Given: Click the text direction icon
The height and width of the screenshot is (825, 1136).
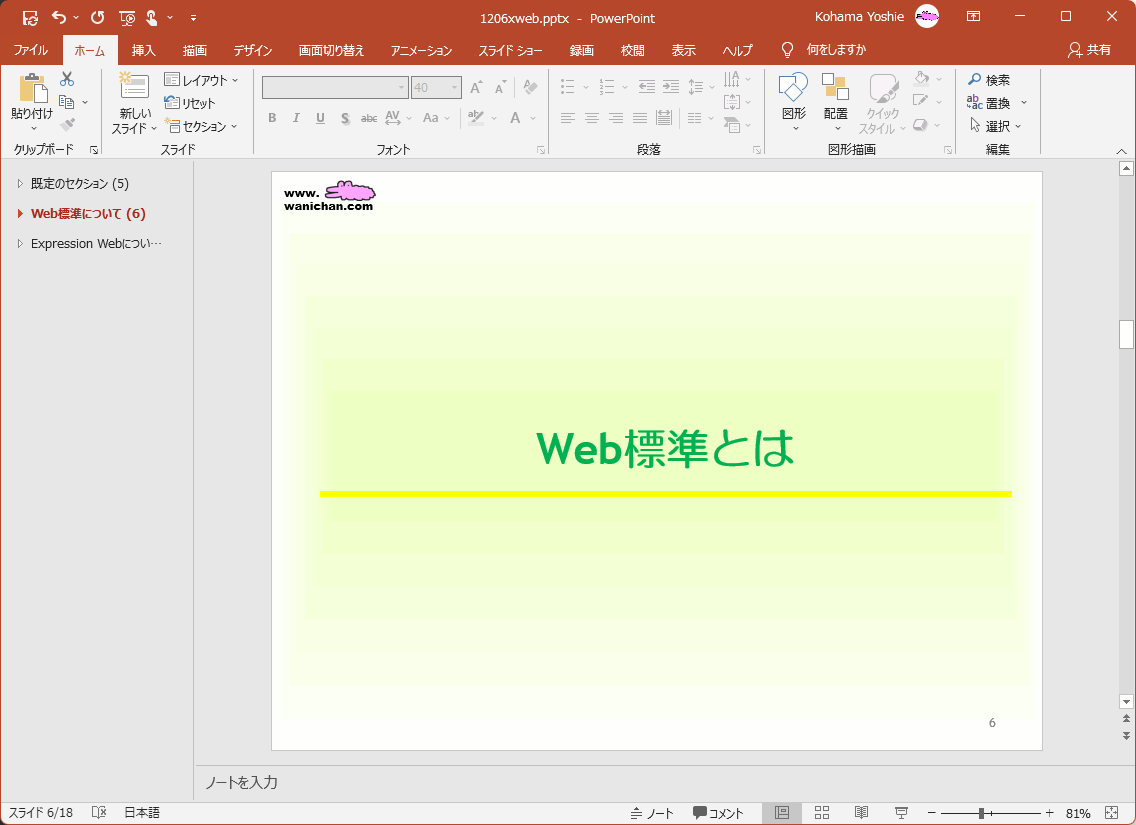Looking at the screenshot, I should 732,79.
